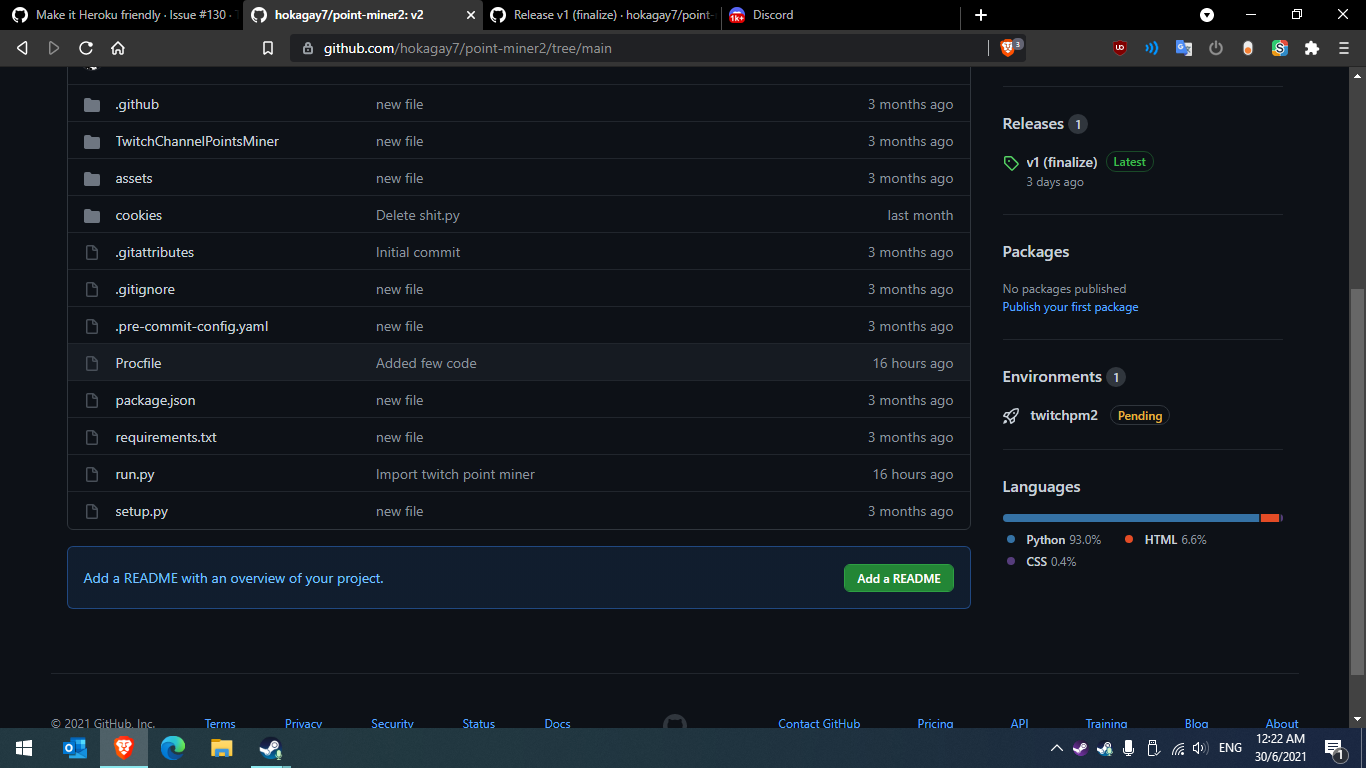The width and height of the screenshot is (1366, 768).
Task: Click the home icon in the browser toolbar
Action: click(x=118, y=47)
